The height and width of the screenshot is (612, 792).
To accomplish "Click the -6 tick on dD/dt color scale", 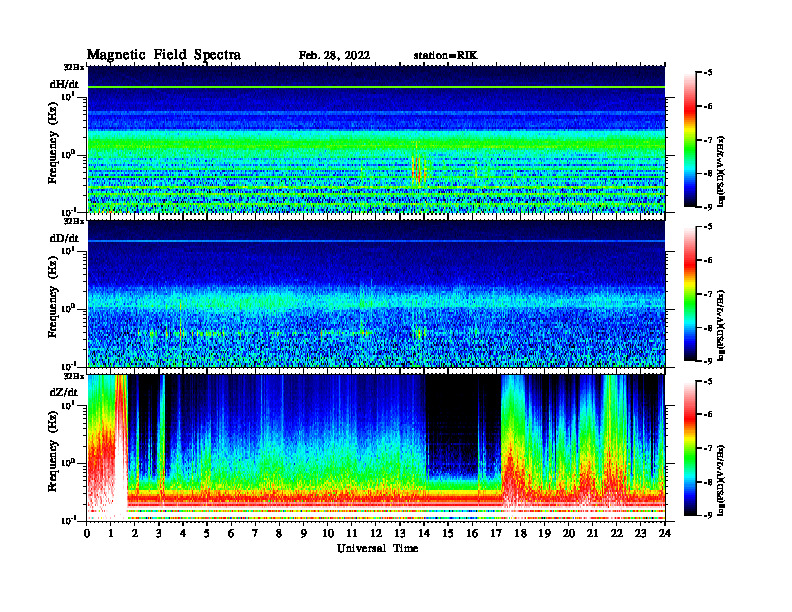I will (708, 261).
